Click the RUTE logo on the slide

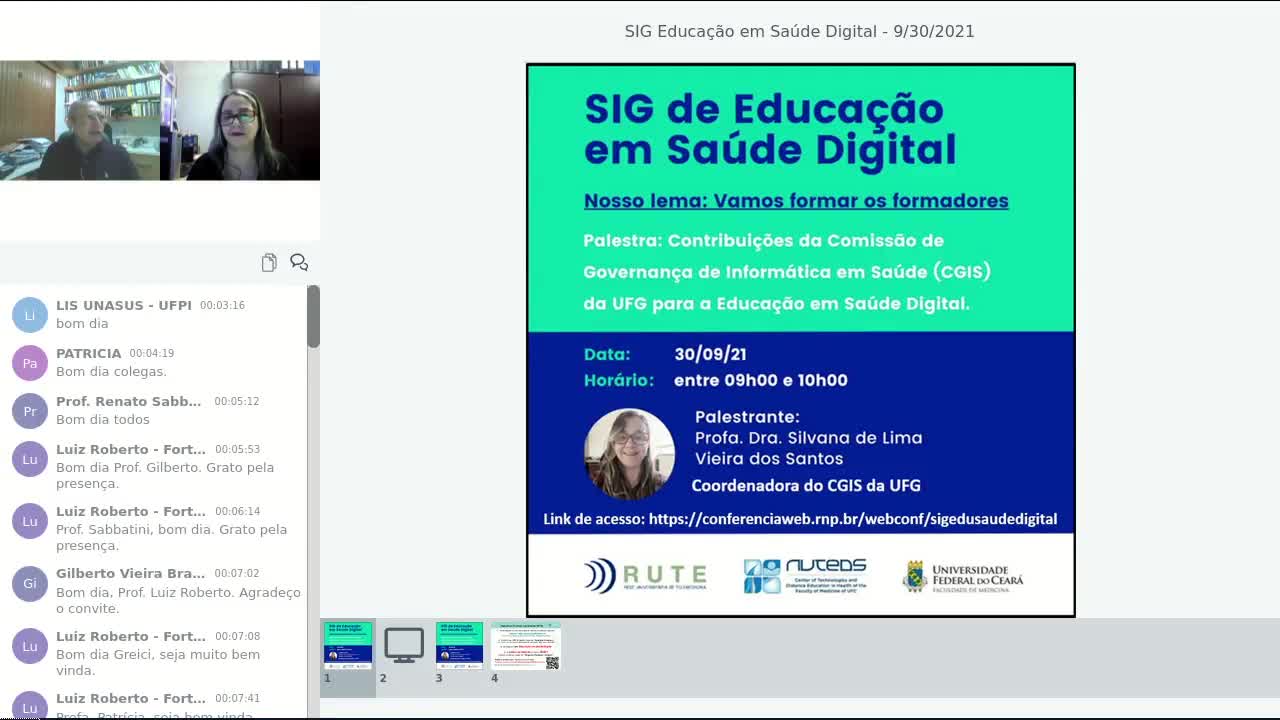(645, 576)
